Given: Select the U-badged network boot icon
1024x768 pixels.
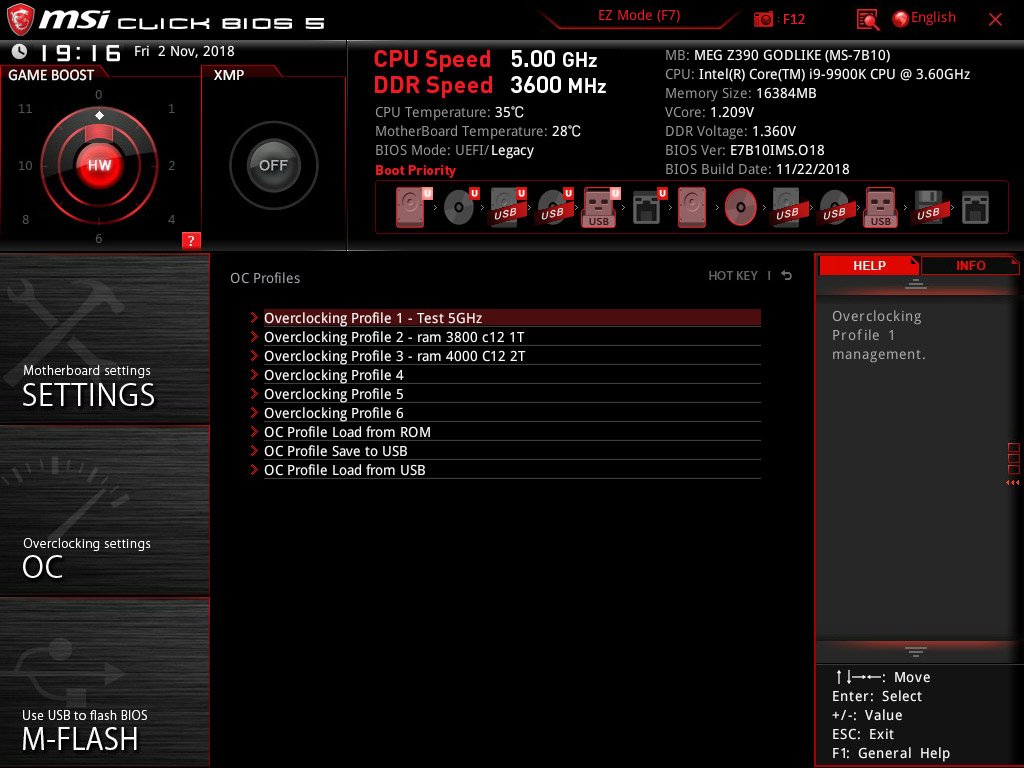Looking at the screenshot, I should [x=649, y=207].
